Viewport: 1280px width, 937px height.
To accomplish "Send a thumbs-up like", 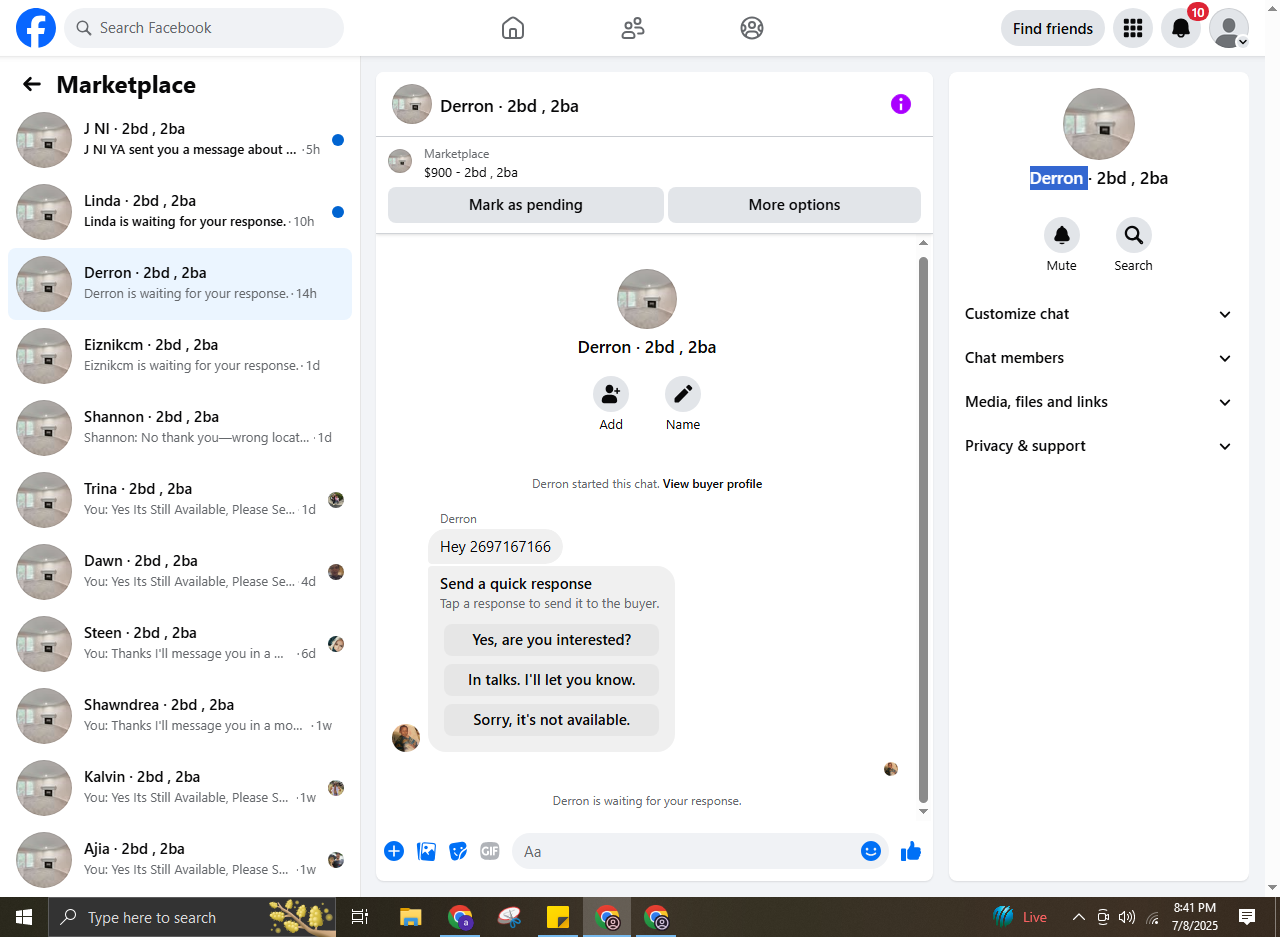I will (x=911, y=851).
